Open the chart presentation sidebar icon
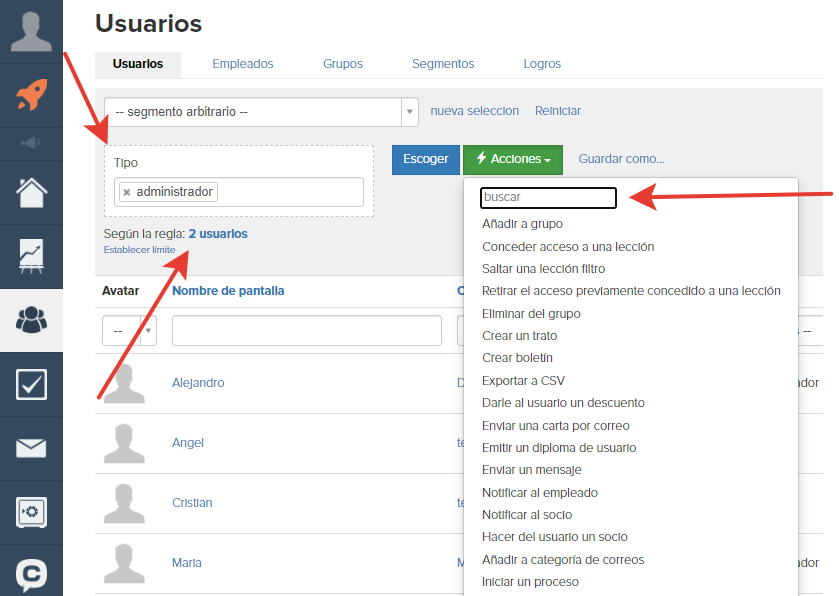Image resolution: width=839 pixels, height=596 pixels. pos(31,256)
